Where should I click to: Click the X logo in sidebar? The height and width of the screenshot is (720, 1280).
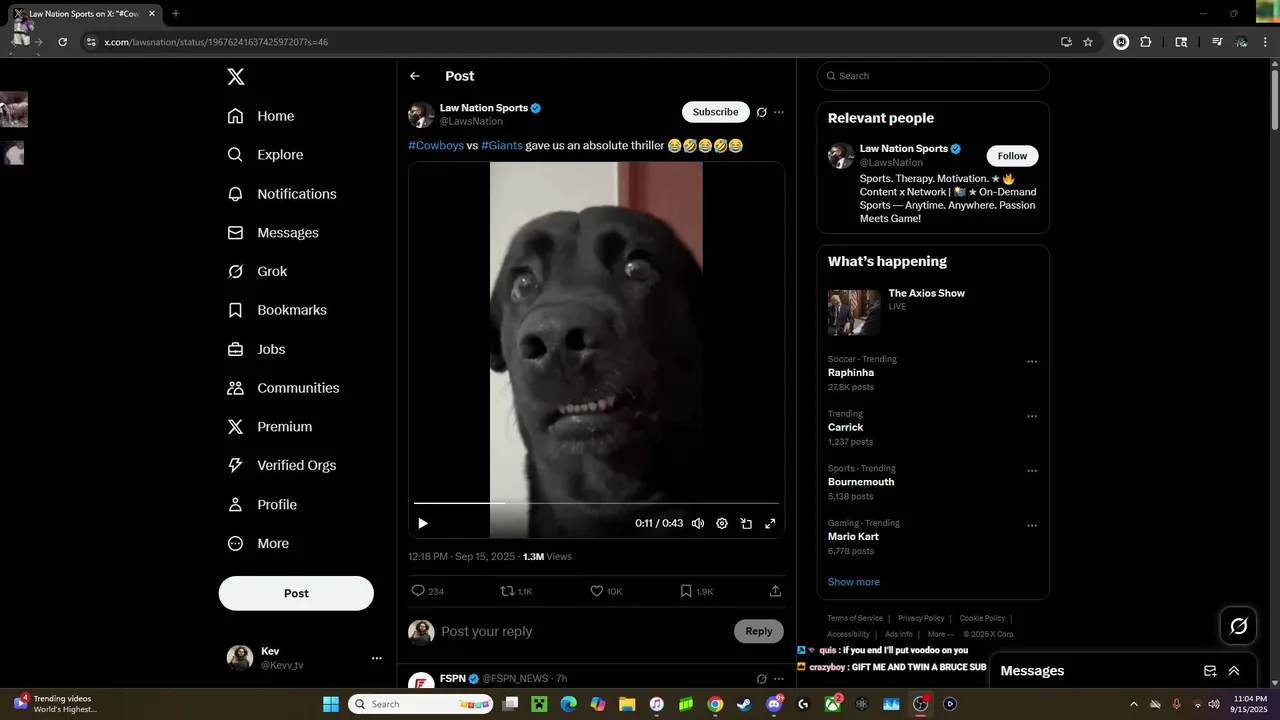coord(235,77)
